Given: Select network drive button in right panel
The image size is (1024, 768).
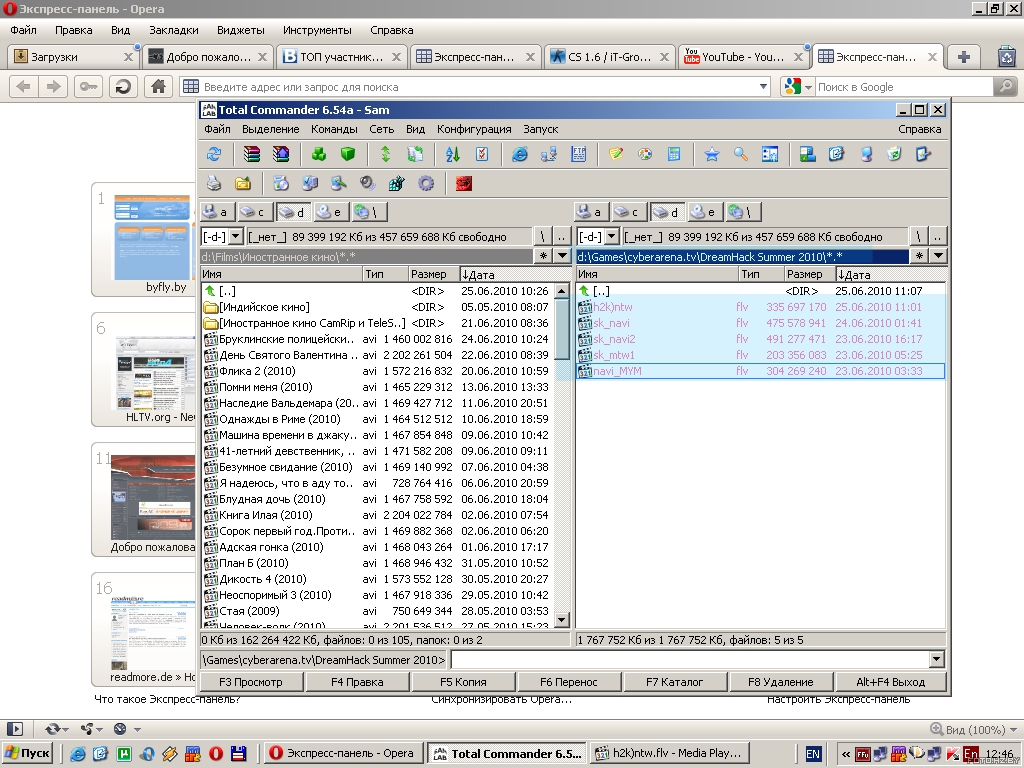Looking at the screenshot, I should click(x=743, y=212).
